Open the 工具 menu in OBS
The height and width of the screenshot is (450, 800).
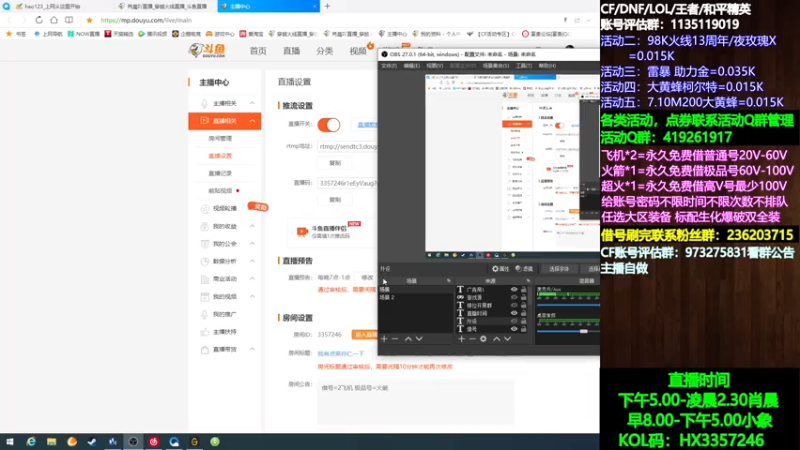pos(523,66)
